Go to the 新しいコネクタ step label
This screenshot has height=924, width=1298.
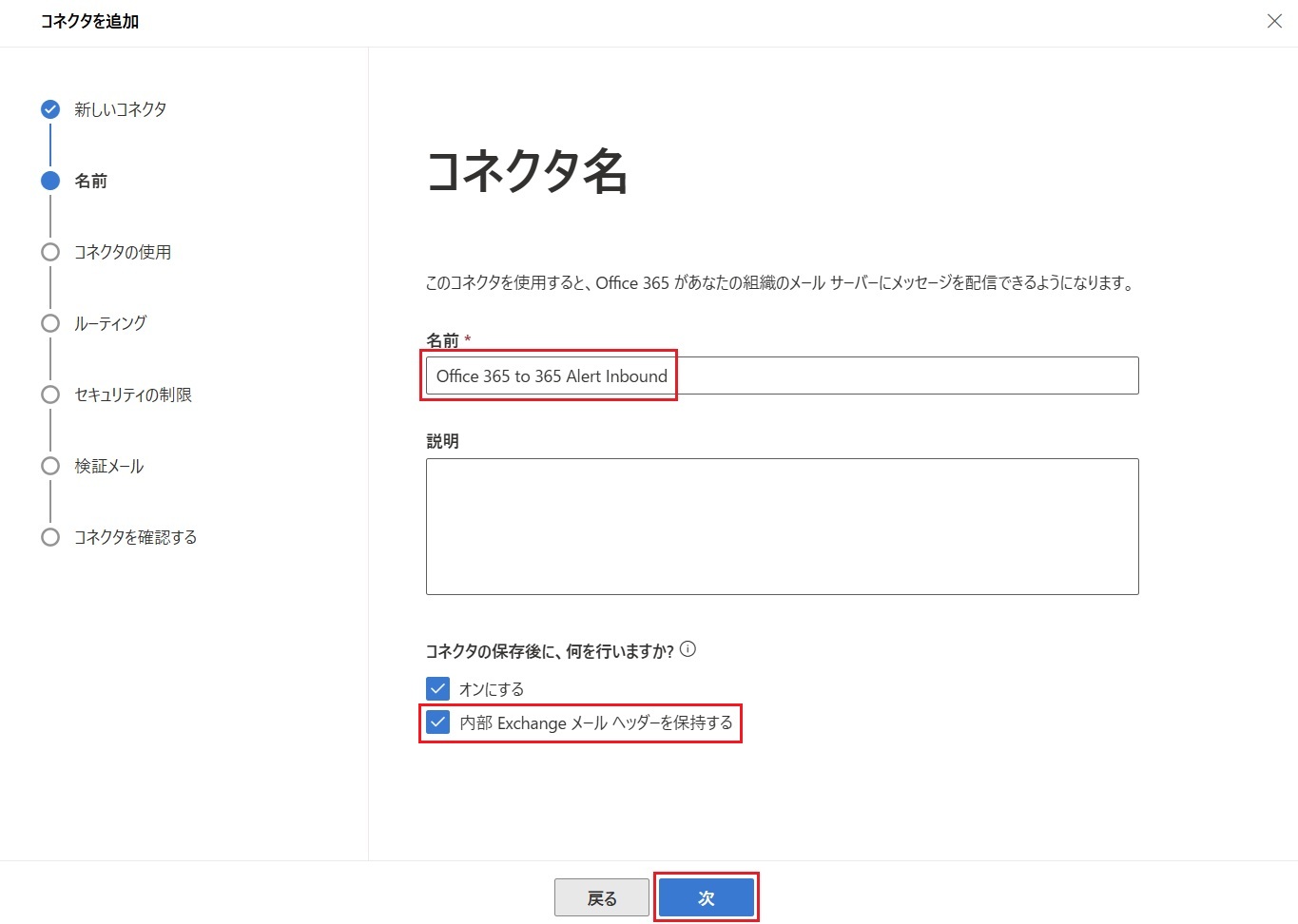point(121,109)
